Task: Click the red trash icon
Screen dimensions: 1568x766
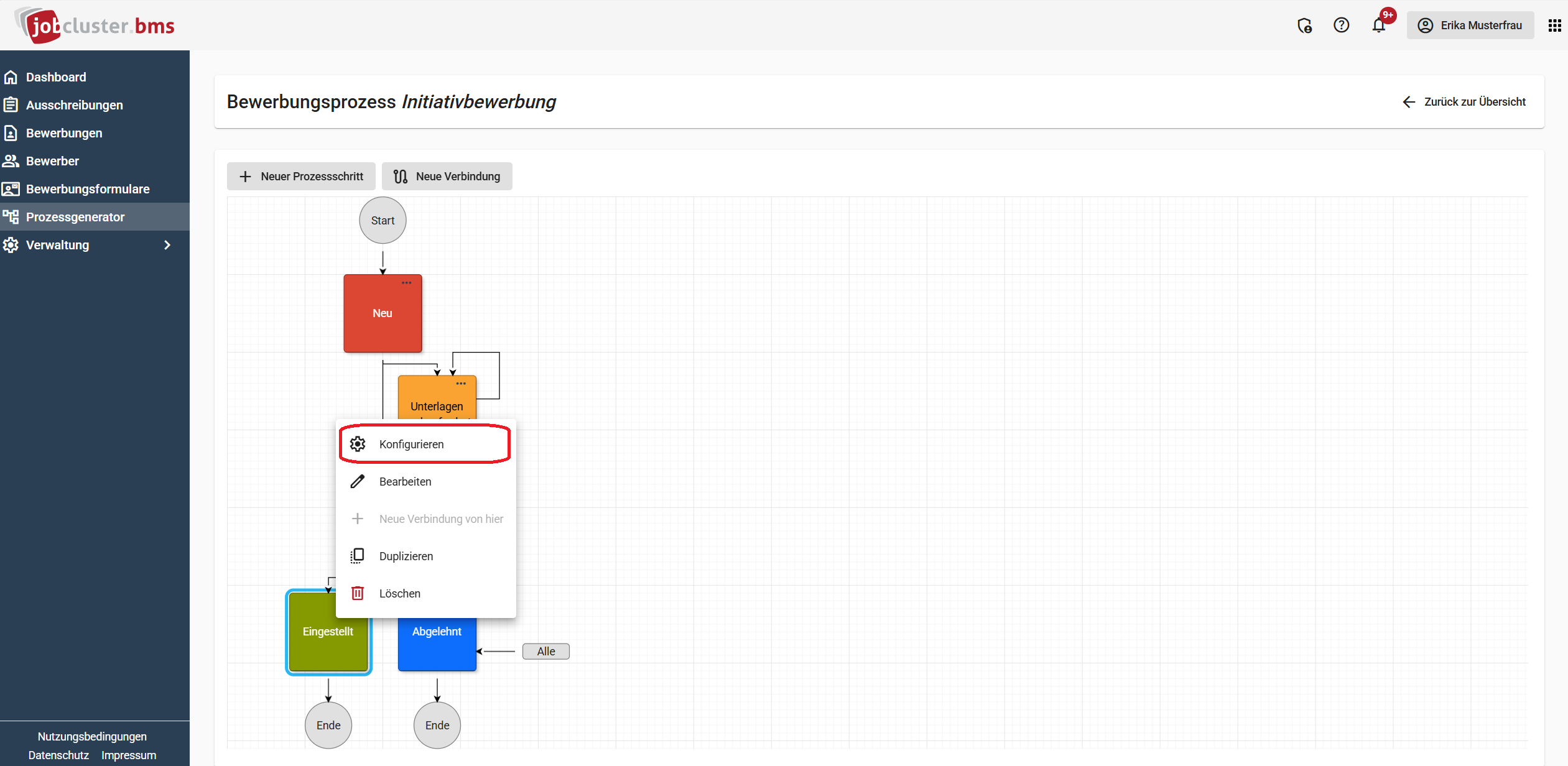Action: pos(357,593)
